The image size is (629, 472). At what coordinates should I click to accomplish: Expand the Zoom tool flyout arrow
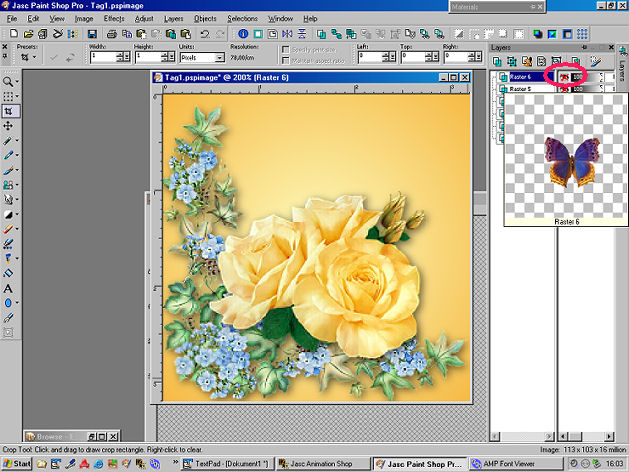click(17, 82)
